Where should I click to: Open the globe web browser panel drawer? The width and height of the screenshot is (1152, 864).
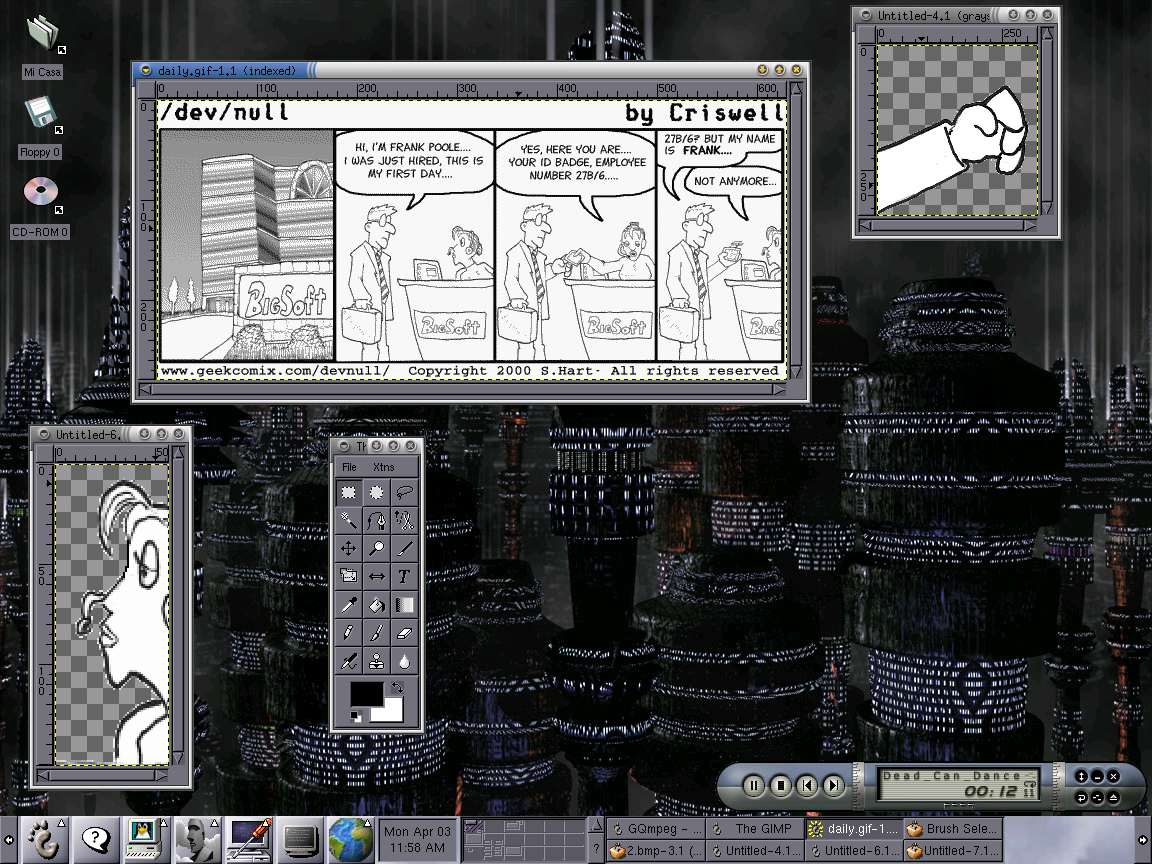tap(350, 840)
